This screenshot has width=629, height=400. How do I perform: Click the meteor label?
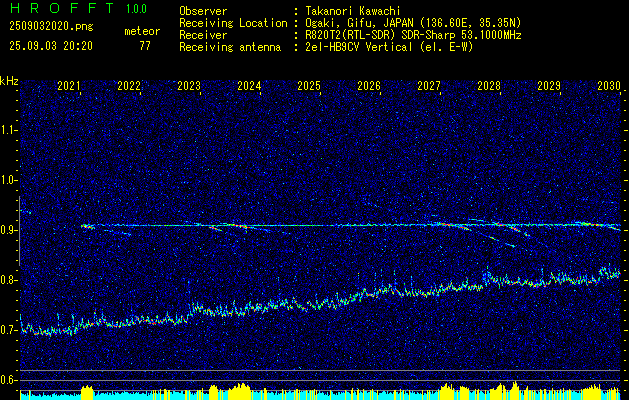142,31
